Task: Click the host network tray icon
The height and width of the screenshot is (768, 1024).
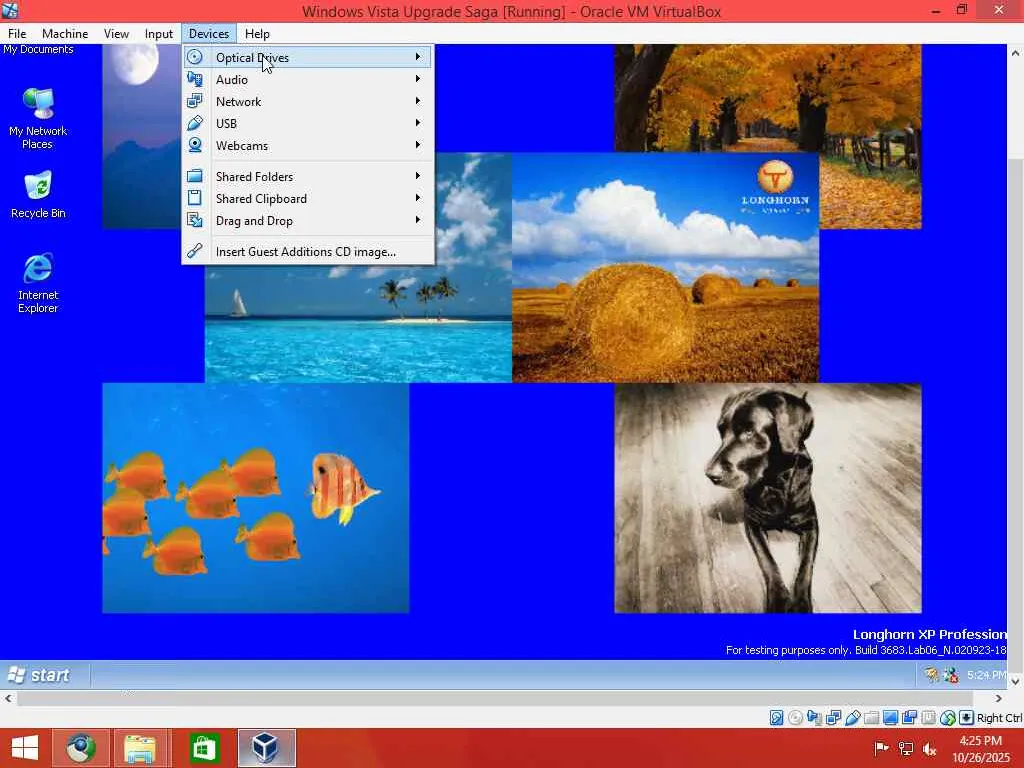Action: pos(906,748)
